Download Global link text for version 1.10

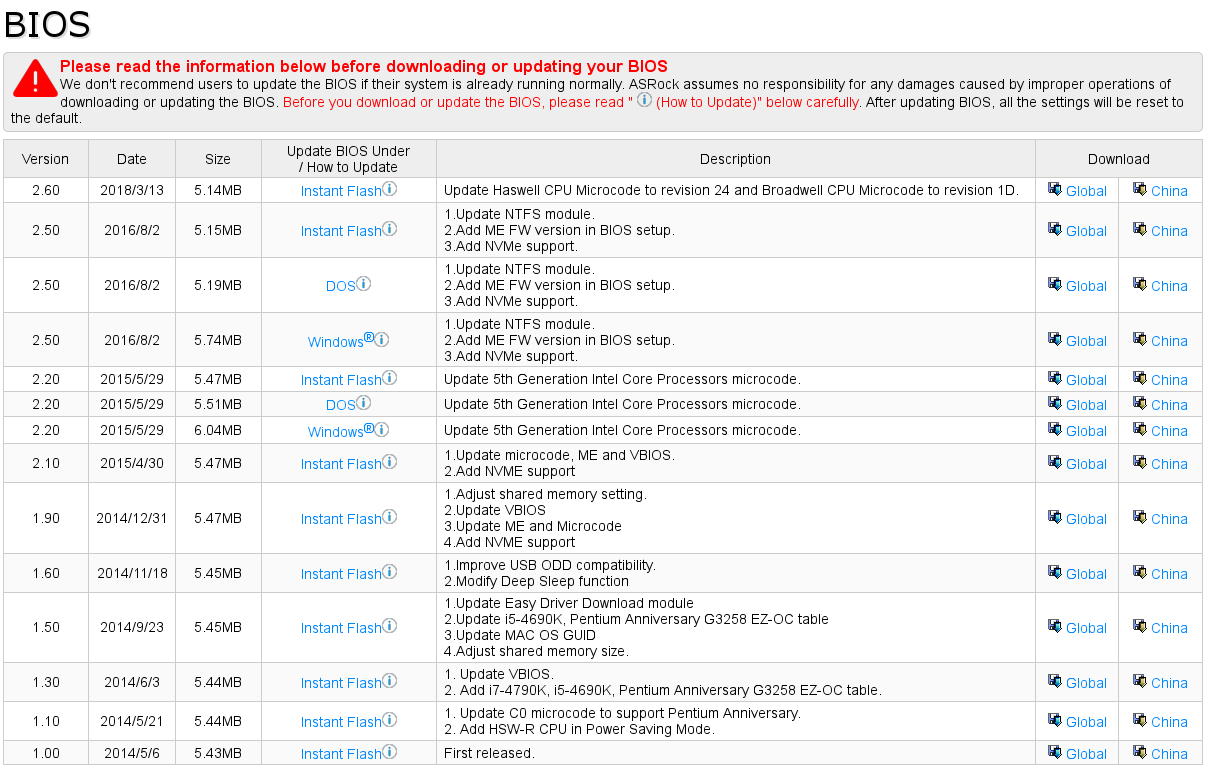[1086, 722]
